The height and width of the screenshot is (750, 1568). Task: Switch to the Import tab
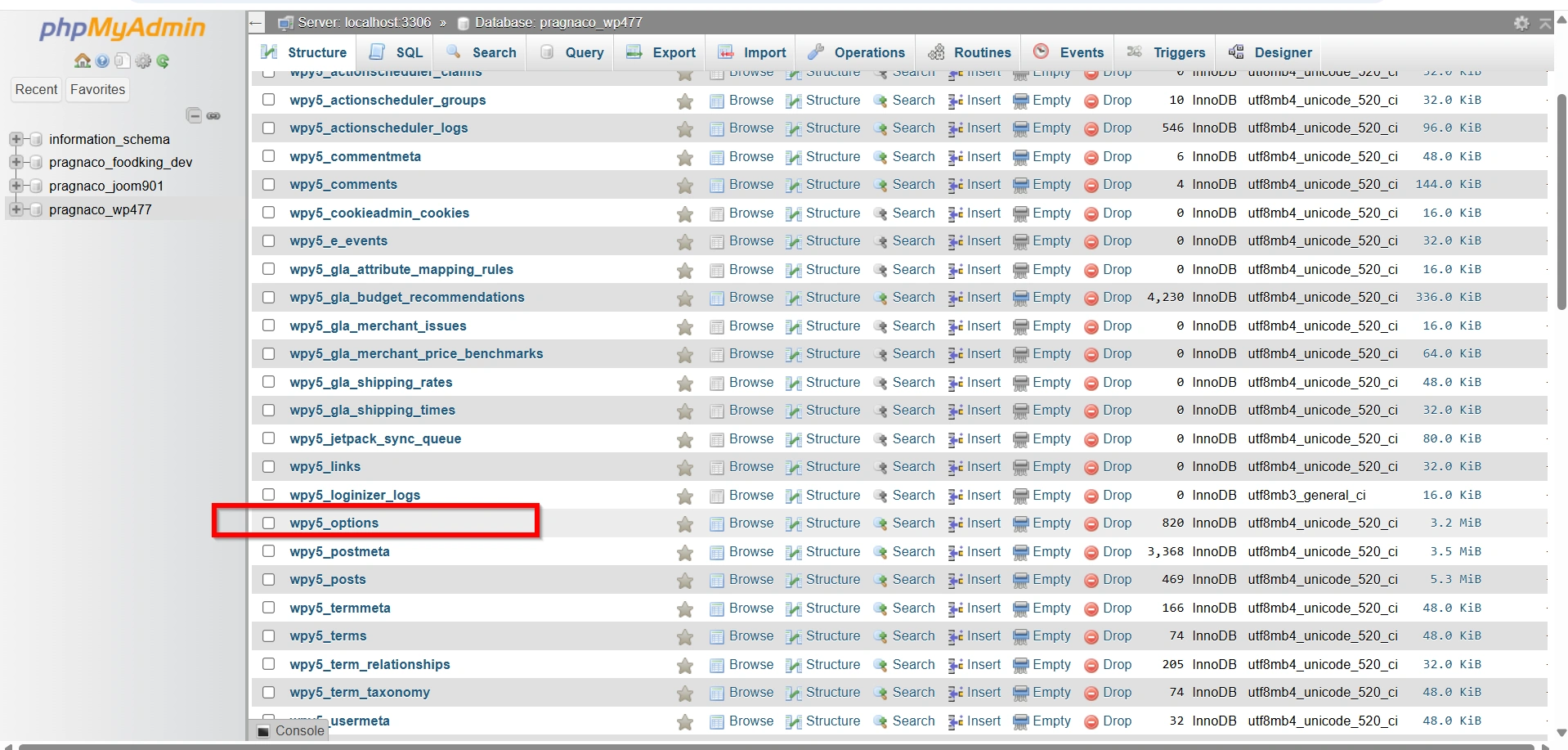pos(752,52)
